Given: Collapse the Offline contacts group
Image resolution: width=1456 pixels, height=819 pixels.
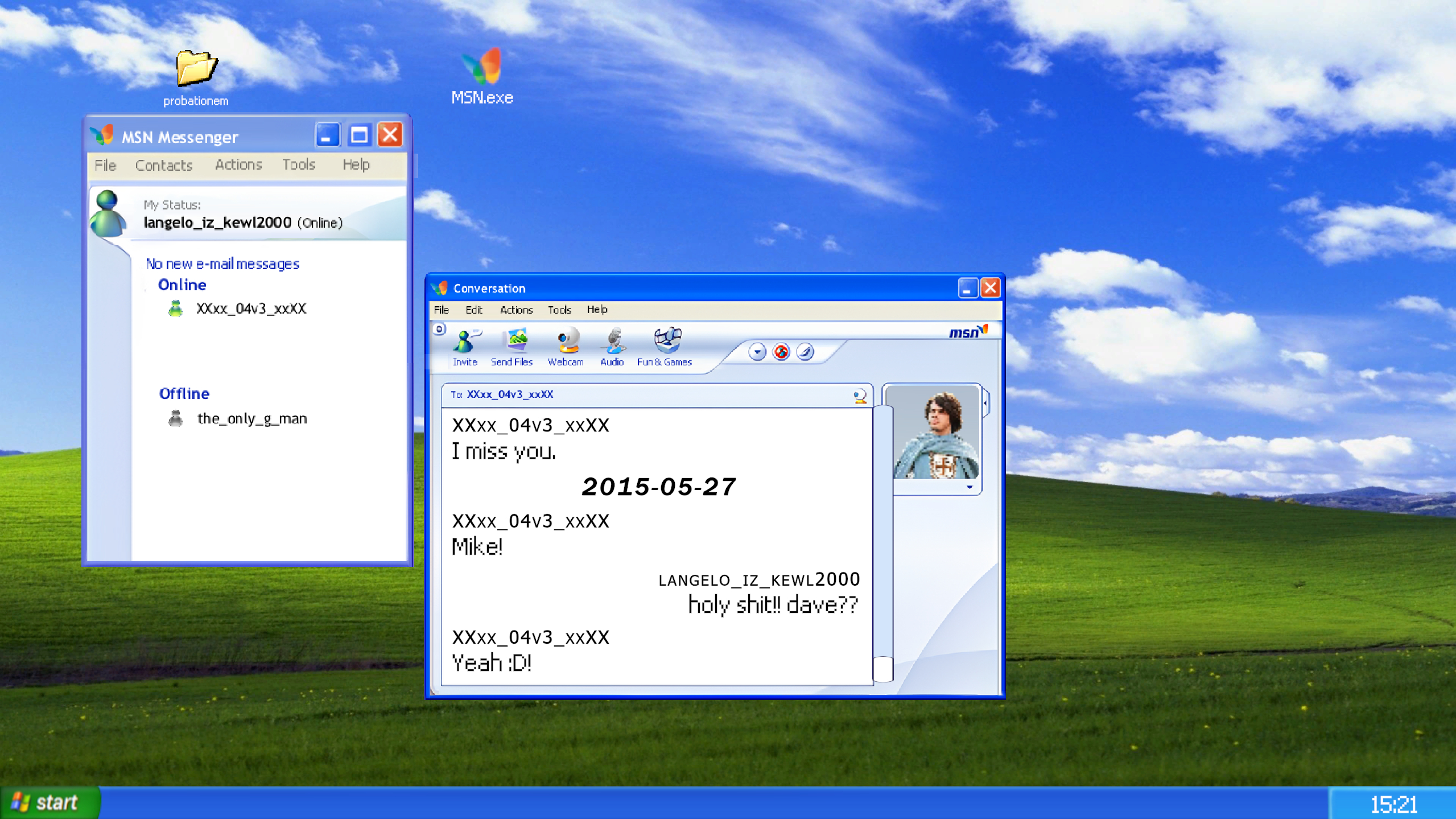Looking at the screenshot, I should click(184, 393).
